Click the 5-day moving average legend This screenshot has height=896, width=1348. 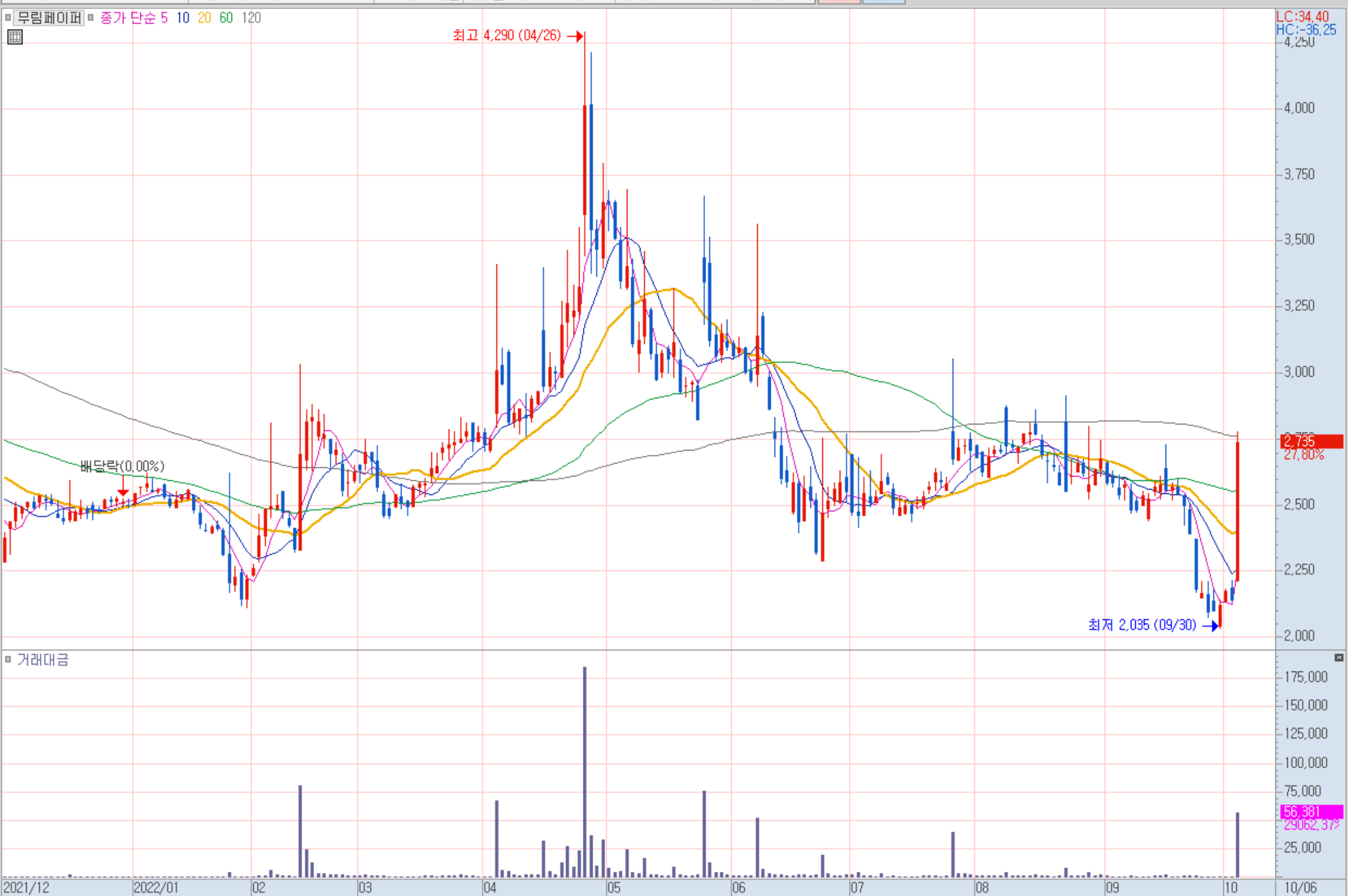click(x=164, y=17)
